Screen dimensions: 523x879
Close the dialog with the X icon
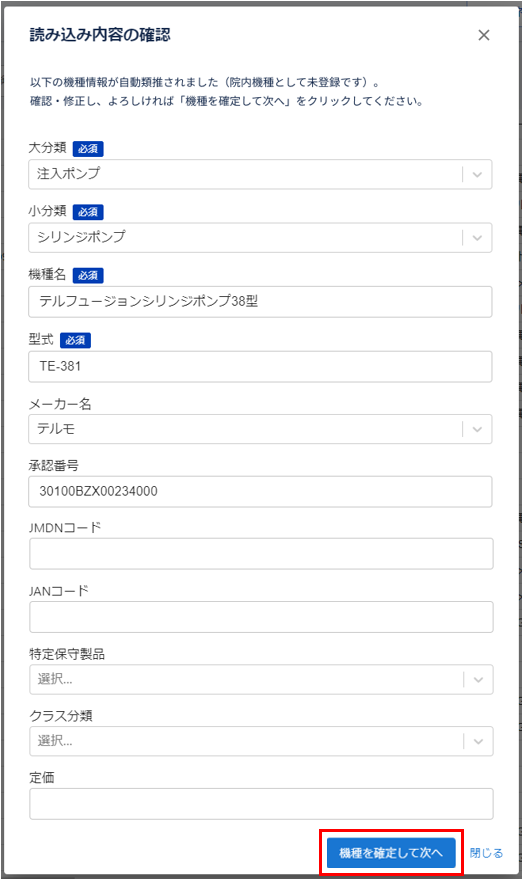point(484,35)
